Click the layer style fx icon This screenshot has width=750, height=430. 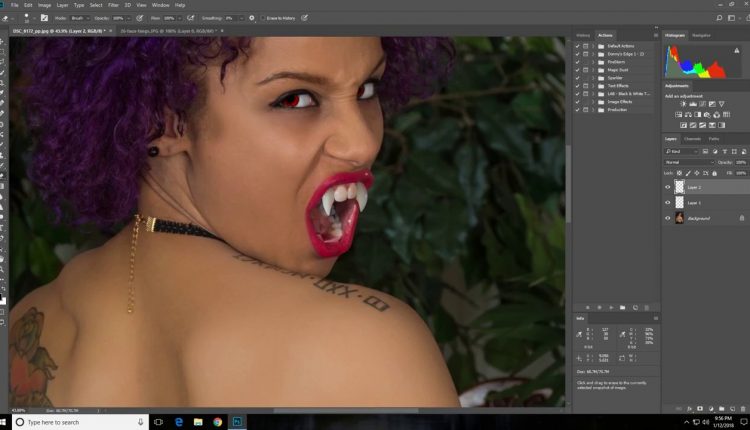pyautogui.click(x=689, y=409)
